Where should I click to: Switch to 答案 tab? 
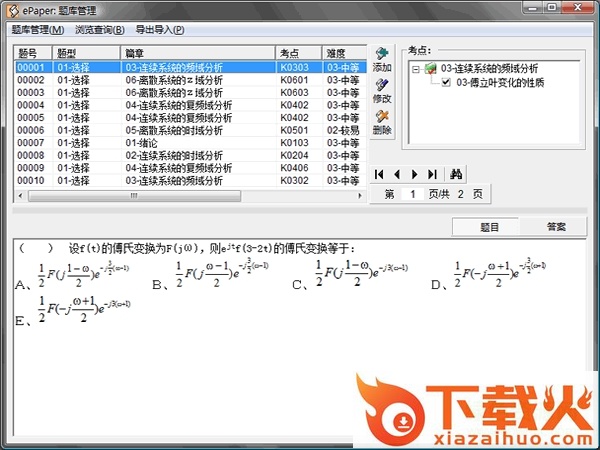[x=553, y=227]
